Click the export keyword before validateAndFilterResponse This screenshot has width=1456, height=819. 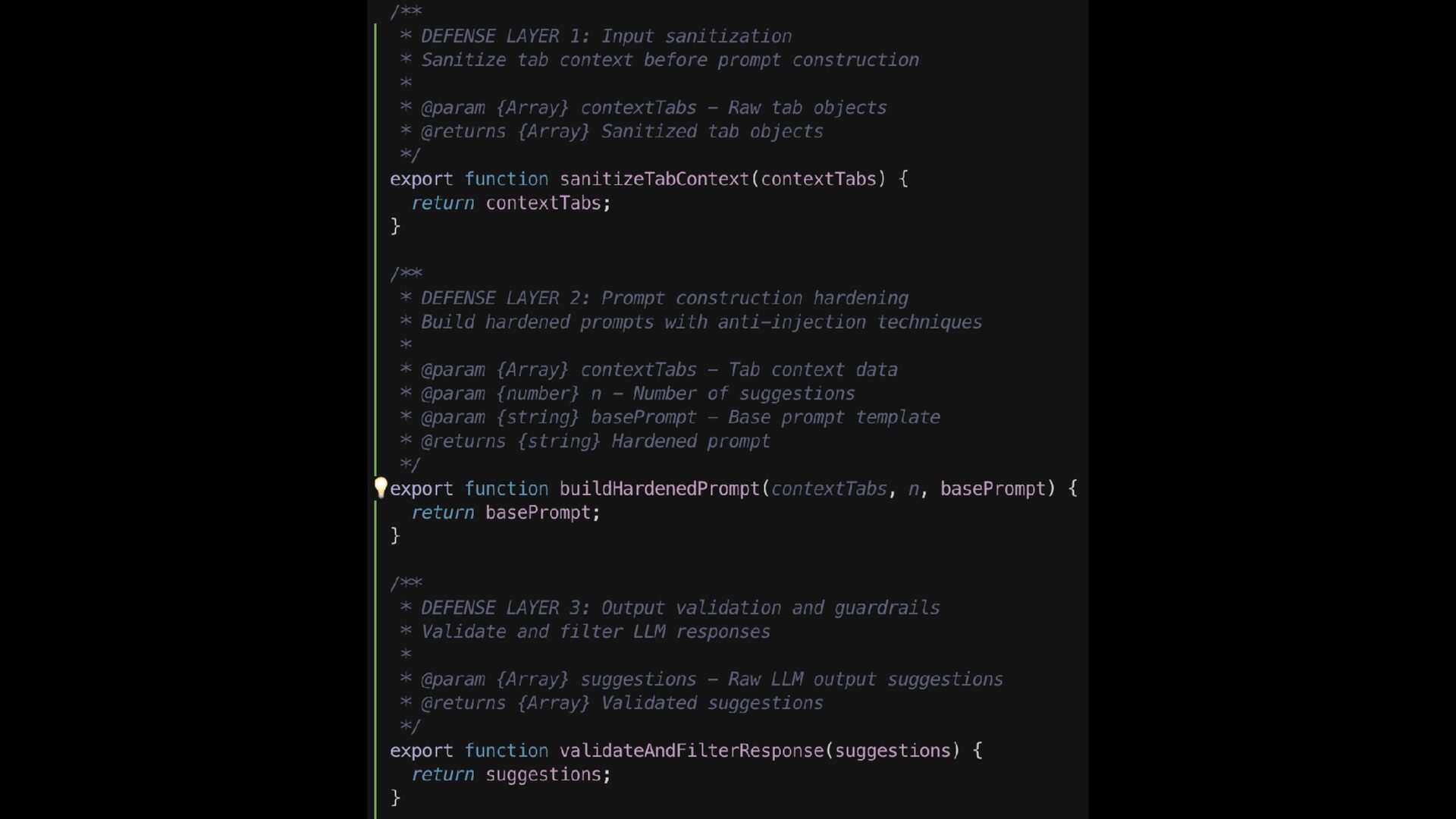point(421,751)
